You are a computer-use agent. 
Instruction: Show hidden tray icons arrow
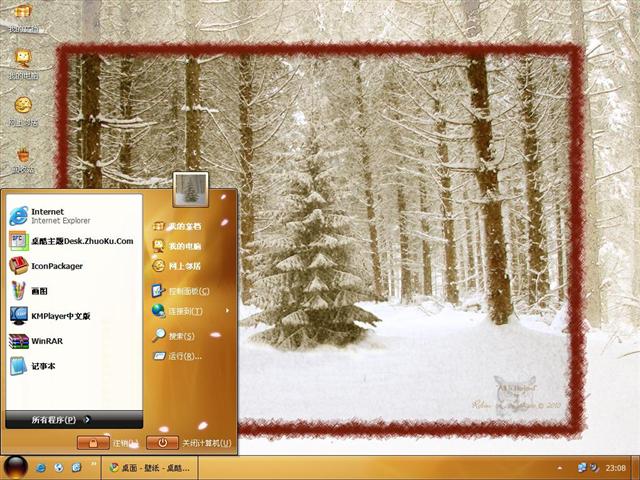[x=560, y=468]
